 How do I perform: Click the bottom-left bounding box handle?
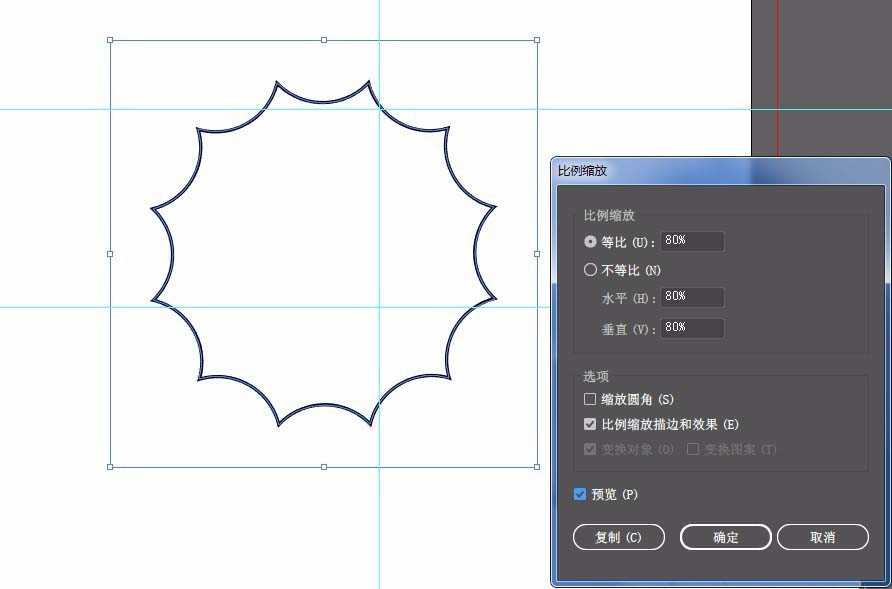pos(110,467)
